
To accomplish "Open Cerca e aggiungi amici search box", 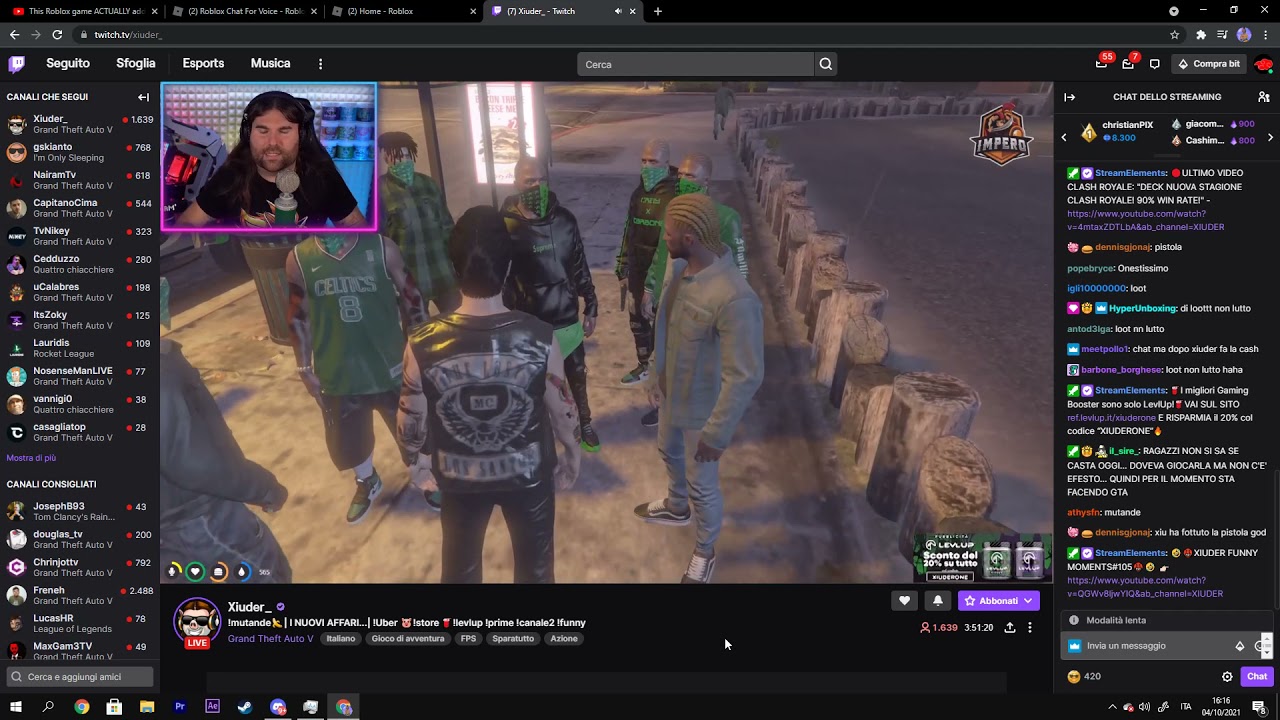I will pos(79,677).
